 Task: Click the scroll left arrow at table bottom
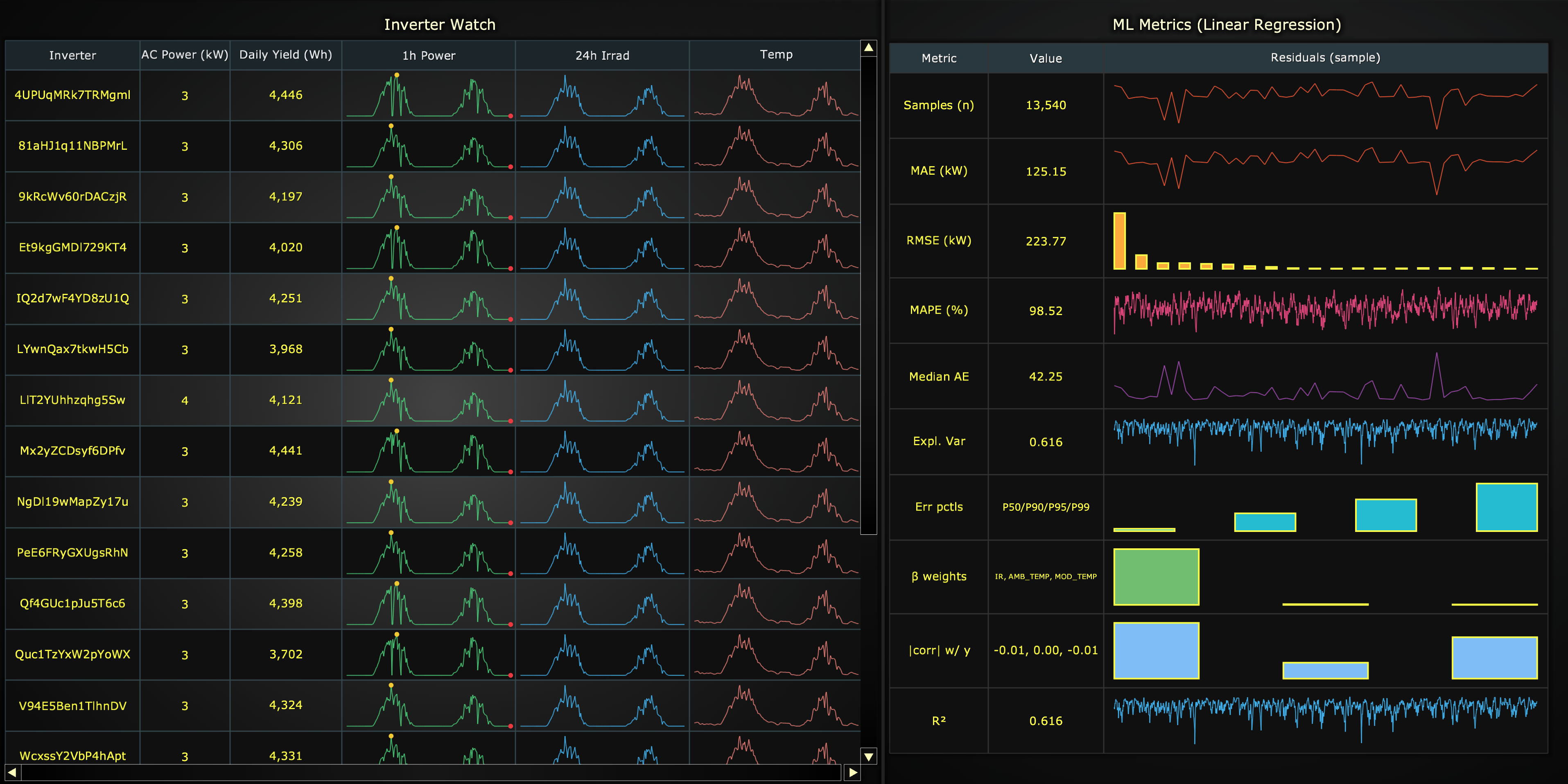pyautogui.click(x=13, y=773)
